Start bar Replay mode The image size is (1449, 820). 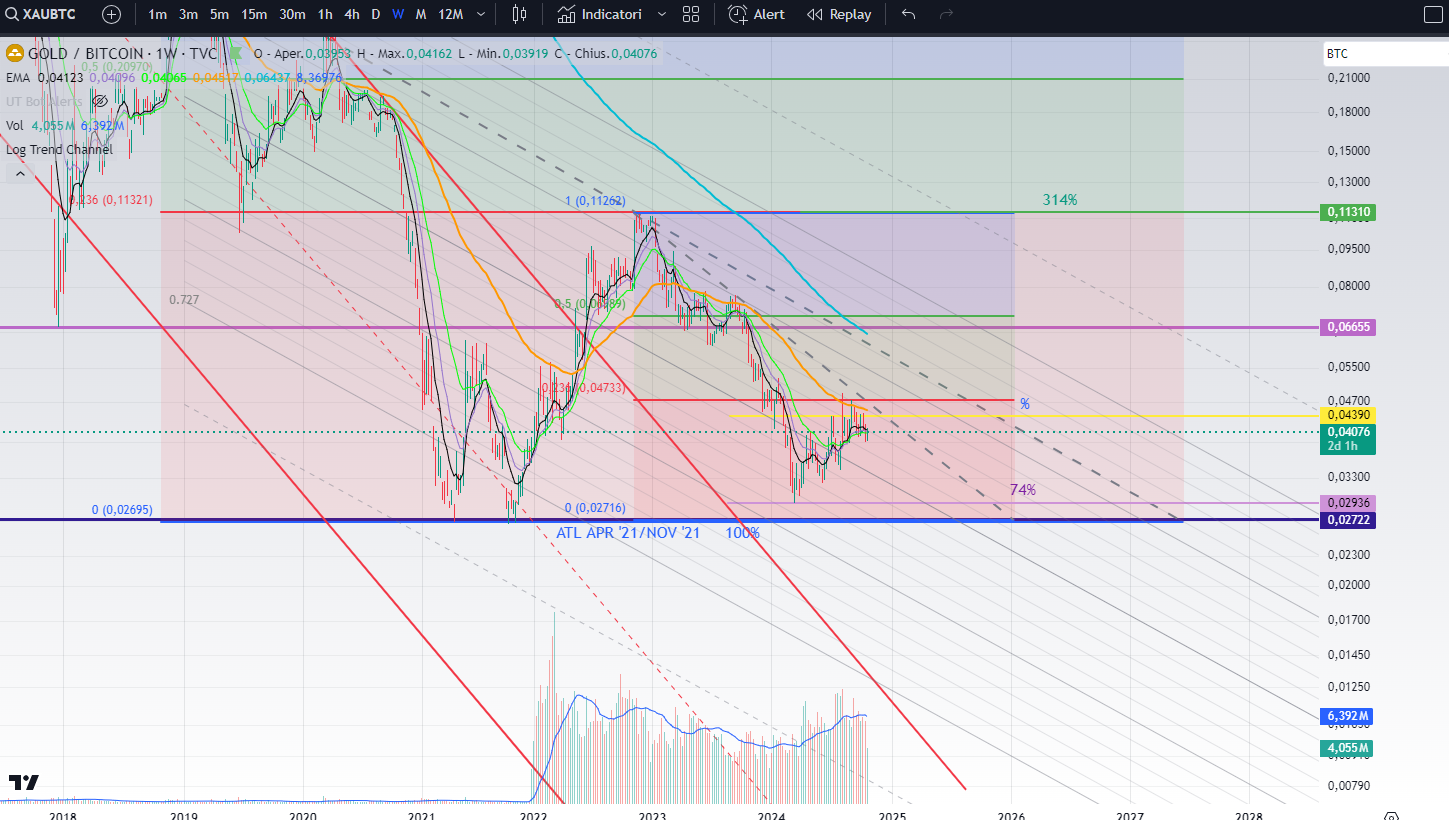click(x=839, y=15)
